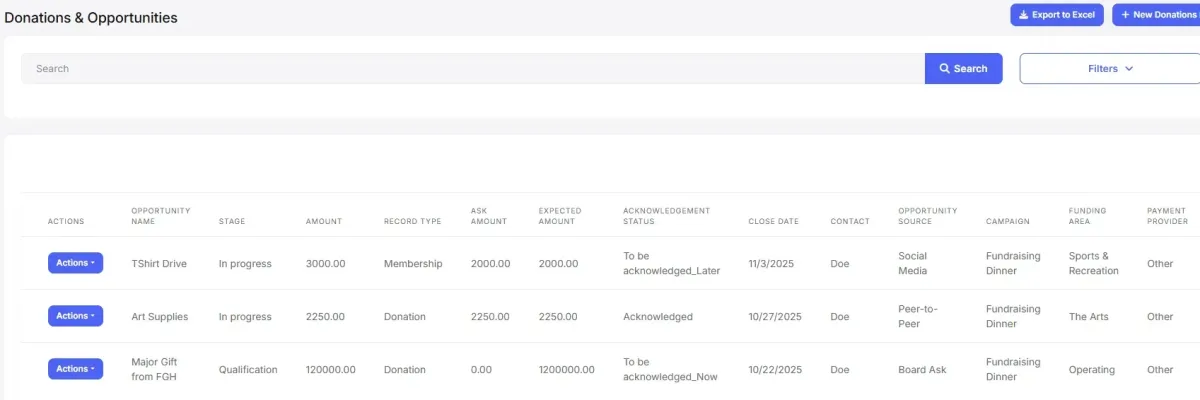Sort by the Opportunity Source column header
Screen dimensions: 1200x400
(928, 216)
